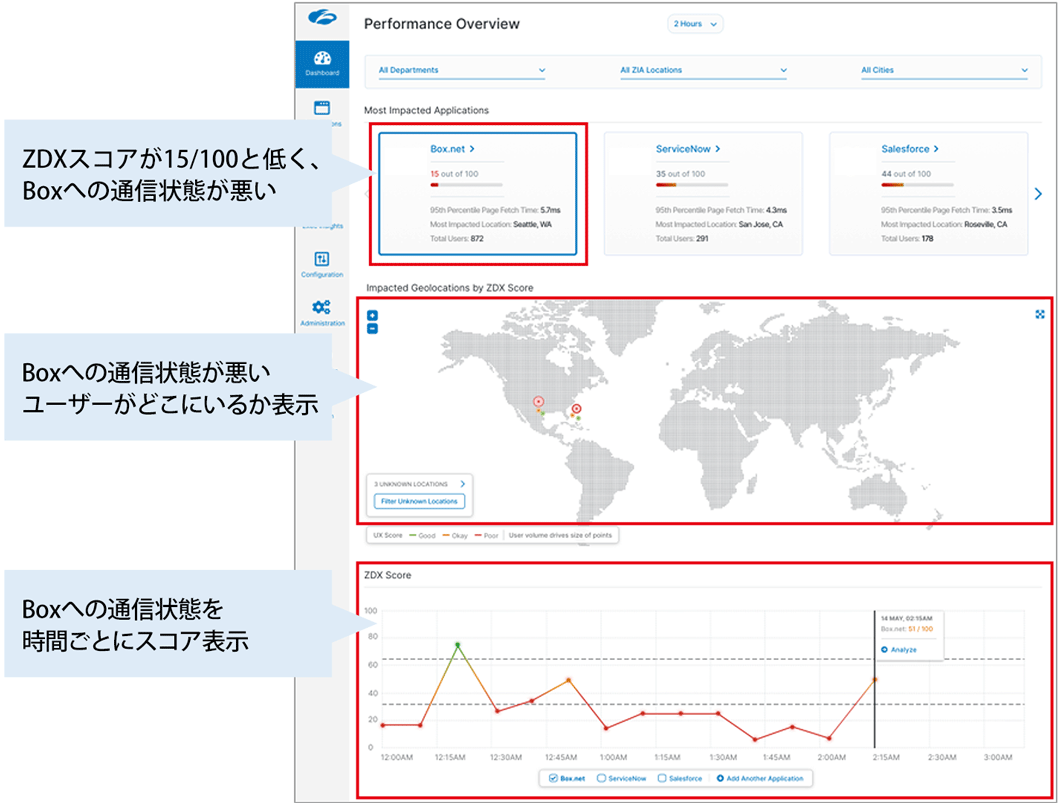
Task: Zoom out map with minus icon
Action: (x=372, y=328)
